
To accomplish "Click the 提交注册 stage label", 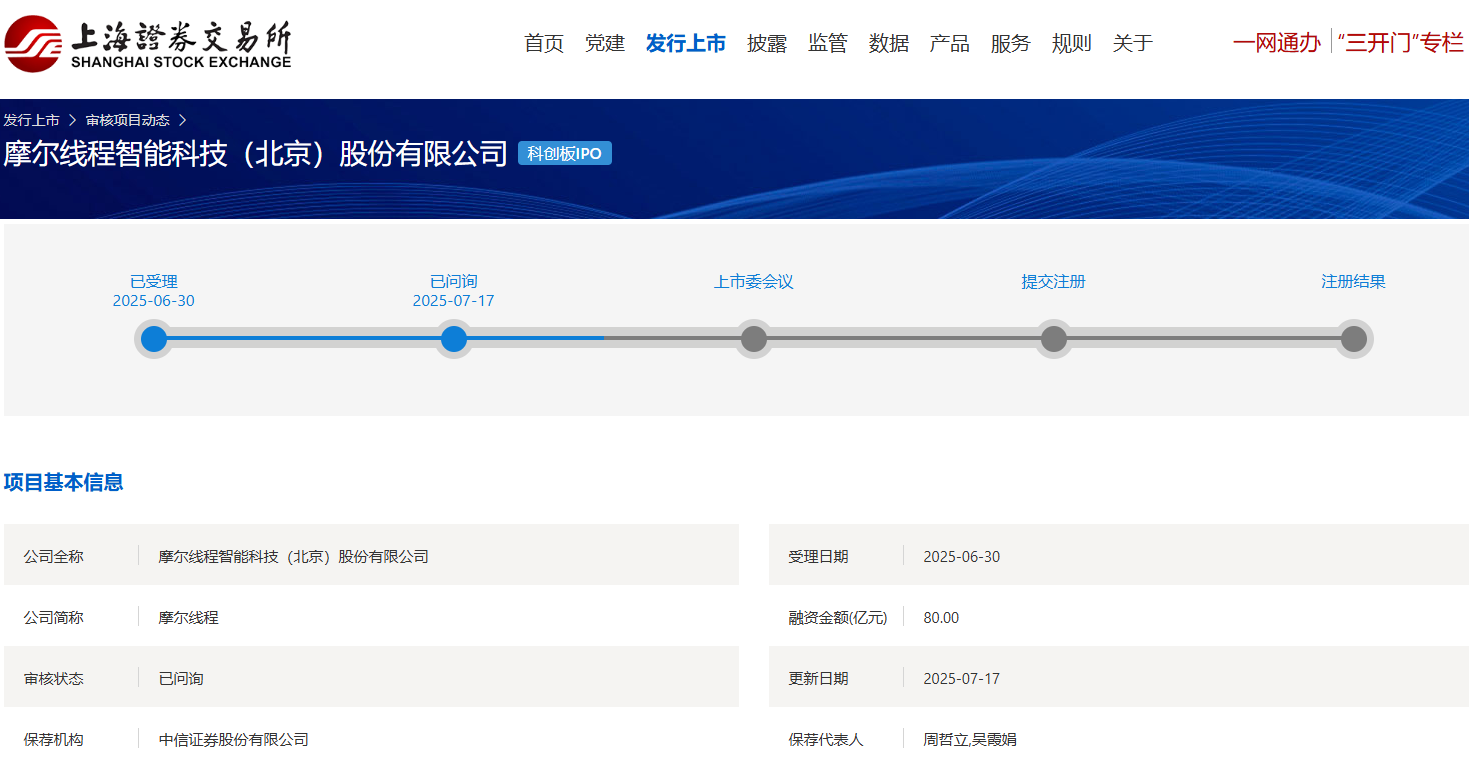I will point(1054,282).
